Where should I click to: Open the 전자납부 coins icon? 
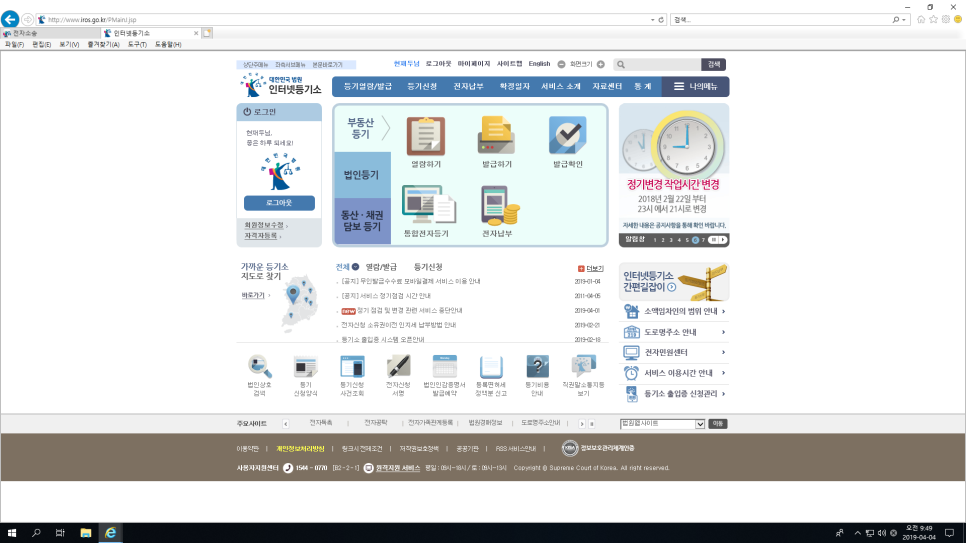(500, 205)
